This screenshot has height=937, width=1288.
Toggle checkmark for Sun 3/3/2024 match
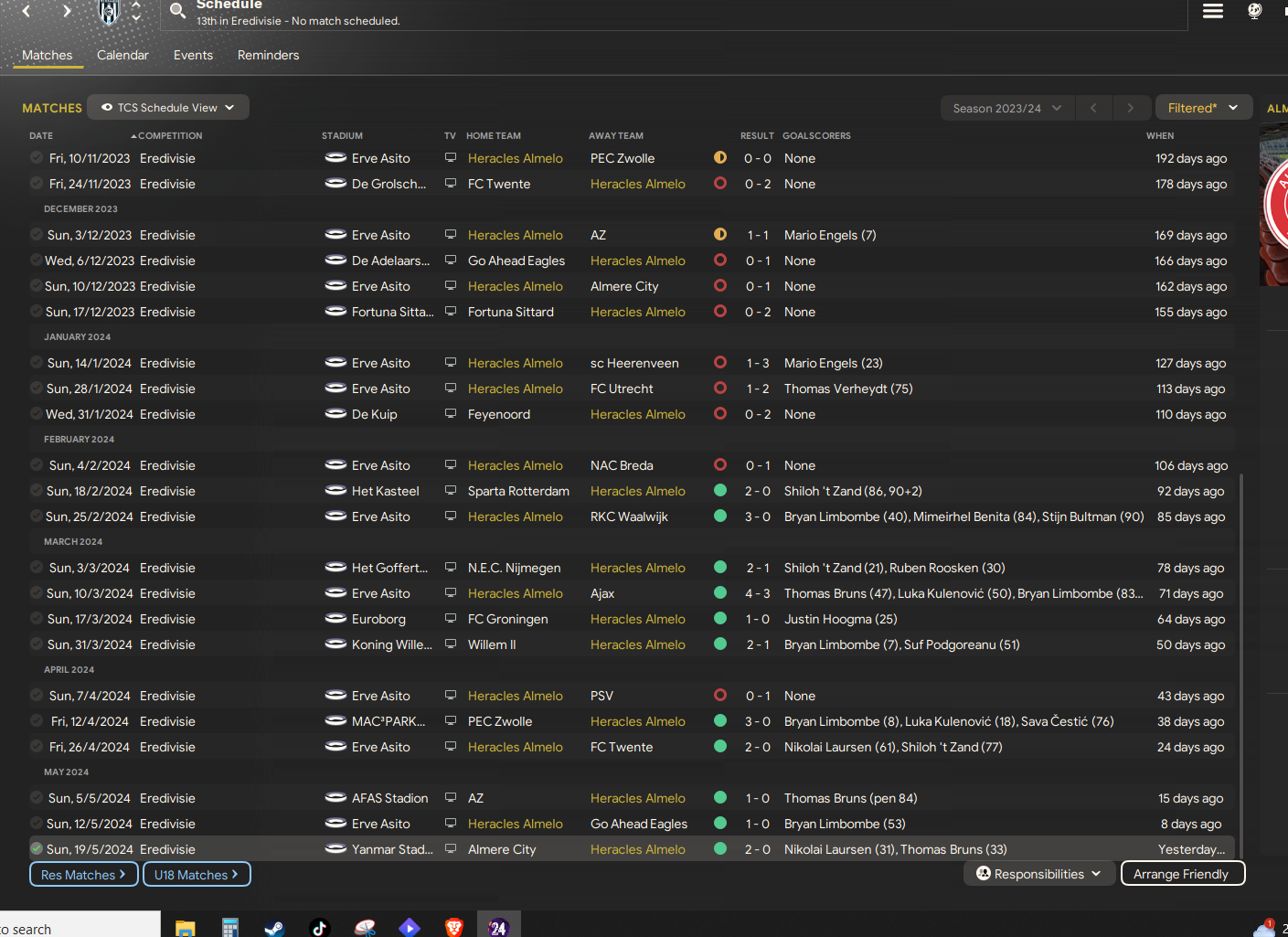[37, 567]
